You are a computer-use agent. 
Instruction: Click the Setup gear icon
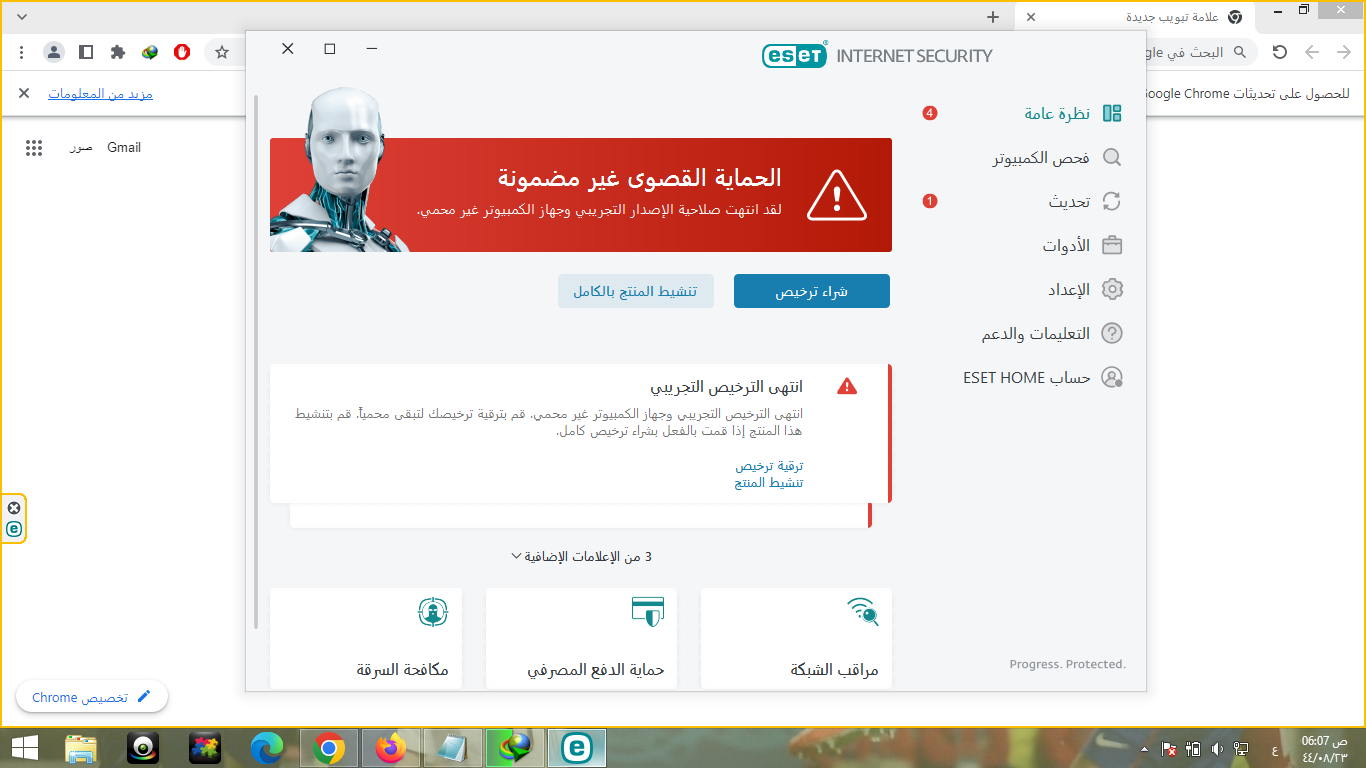click(x=1111, y=289)
